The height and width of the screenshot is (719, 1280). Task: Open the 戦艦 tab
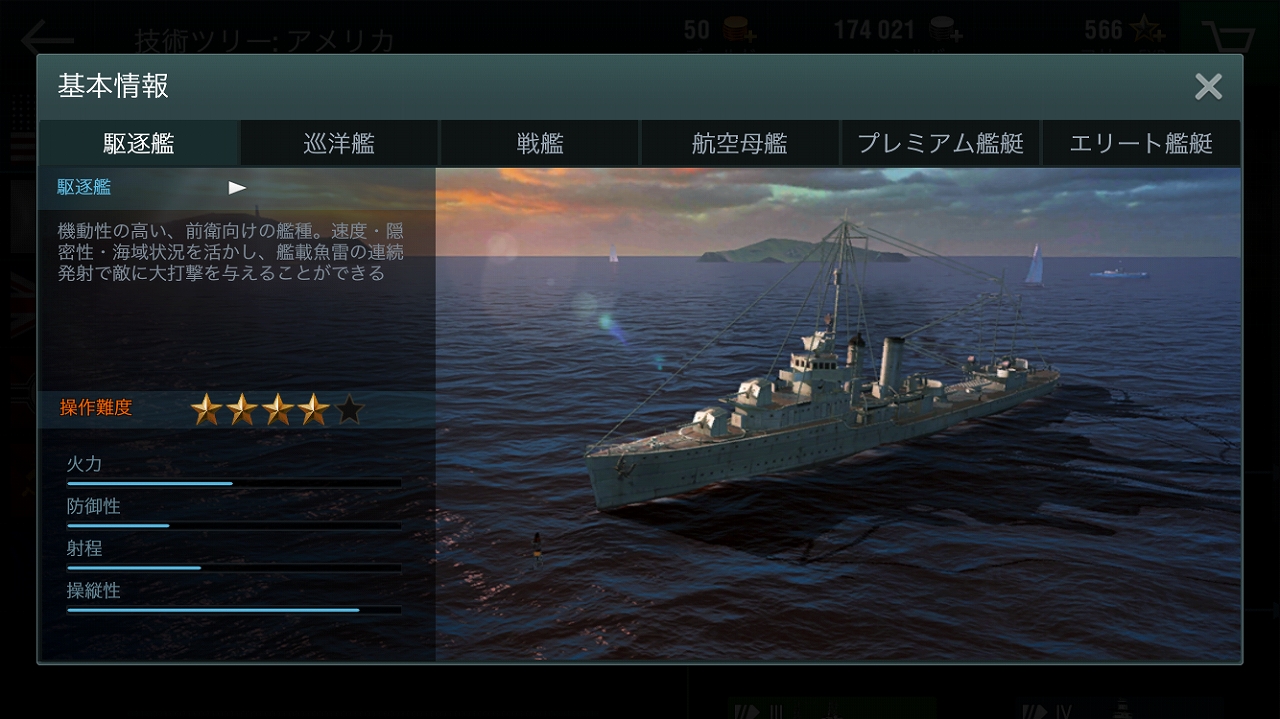click(540, 143)
